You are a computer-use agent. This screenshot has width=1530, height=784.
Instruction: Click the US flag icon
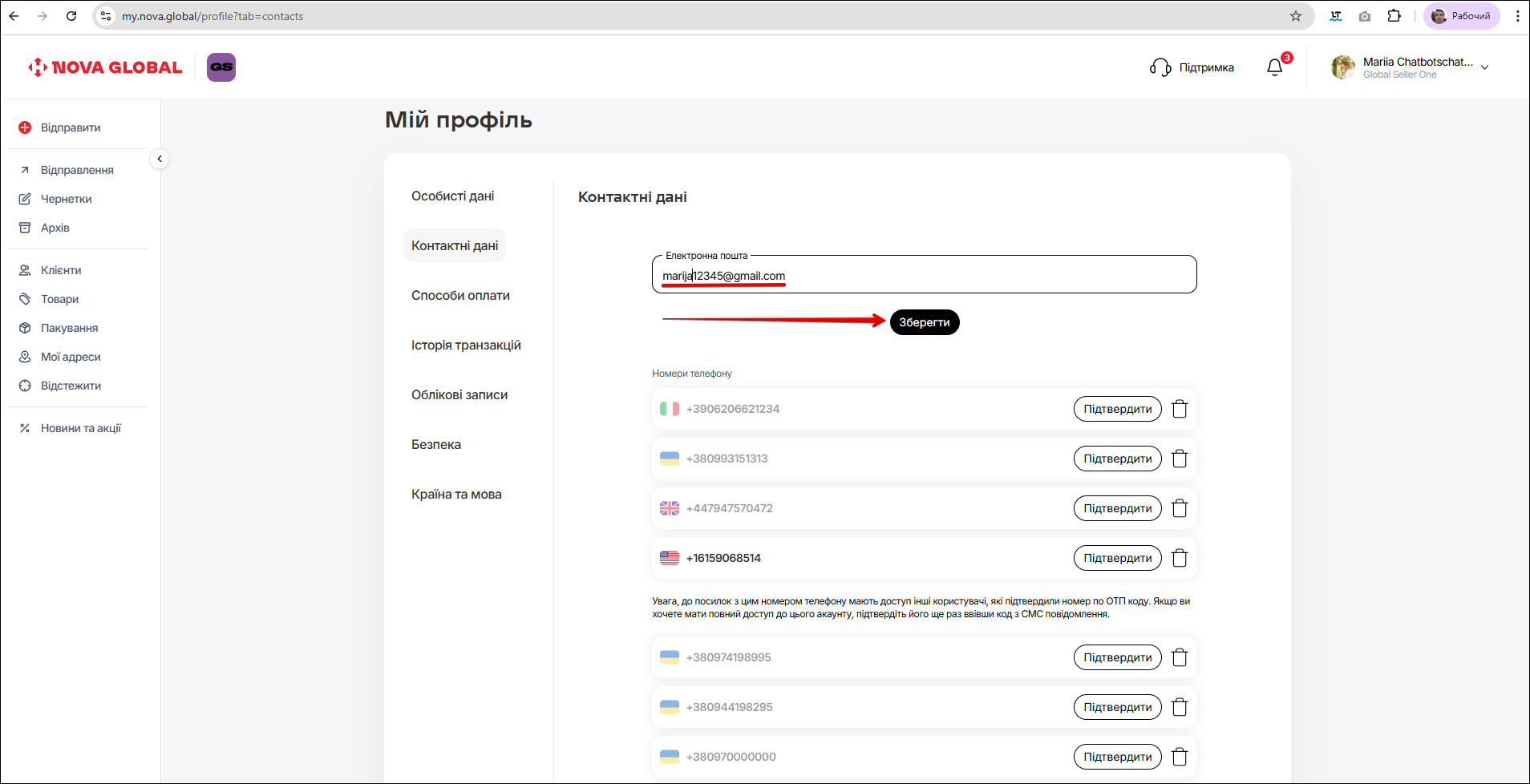pos(670,558)
